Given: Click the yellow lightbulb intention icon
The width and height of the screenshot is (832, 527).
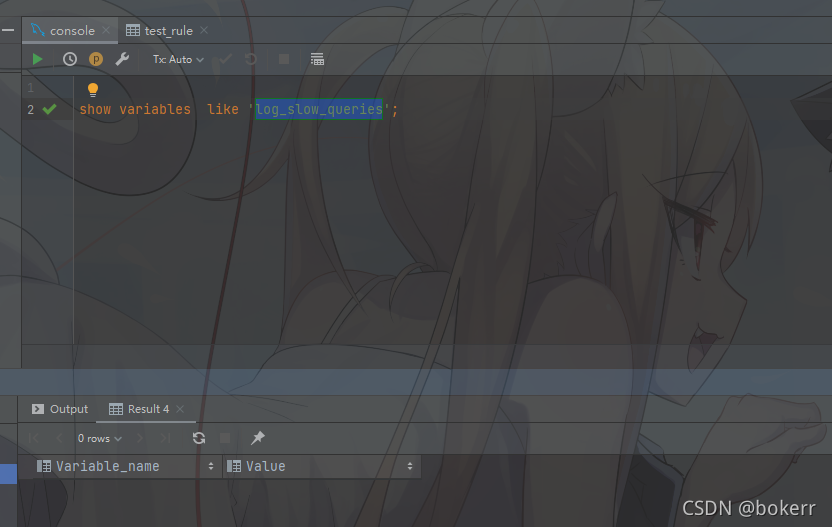Looking at the screenshot, I should [93, 89].
